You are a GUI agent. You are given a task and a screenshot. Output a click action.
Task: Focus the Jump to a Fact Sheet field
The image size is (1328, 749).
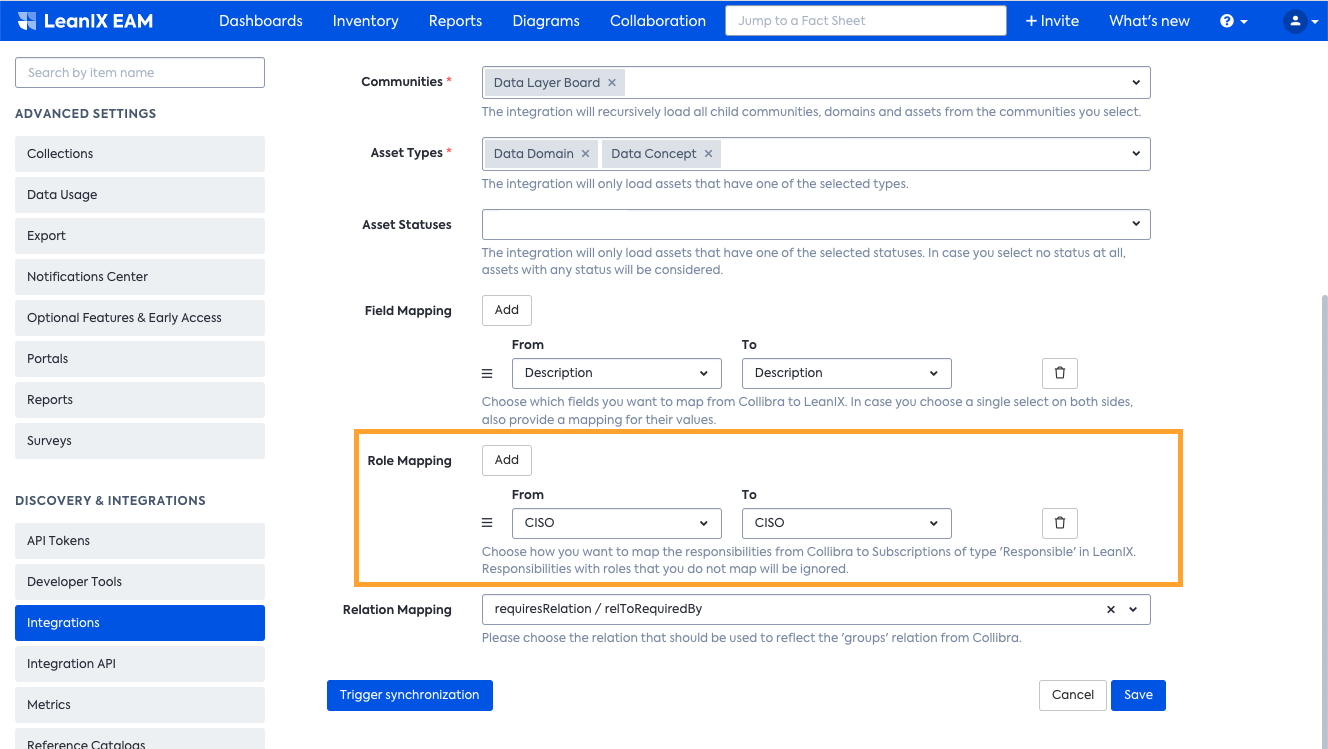coord(866,21)
